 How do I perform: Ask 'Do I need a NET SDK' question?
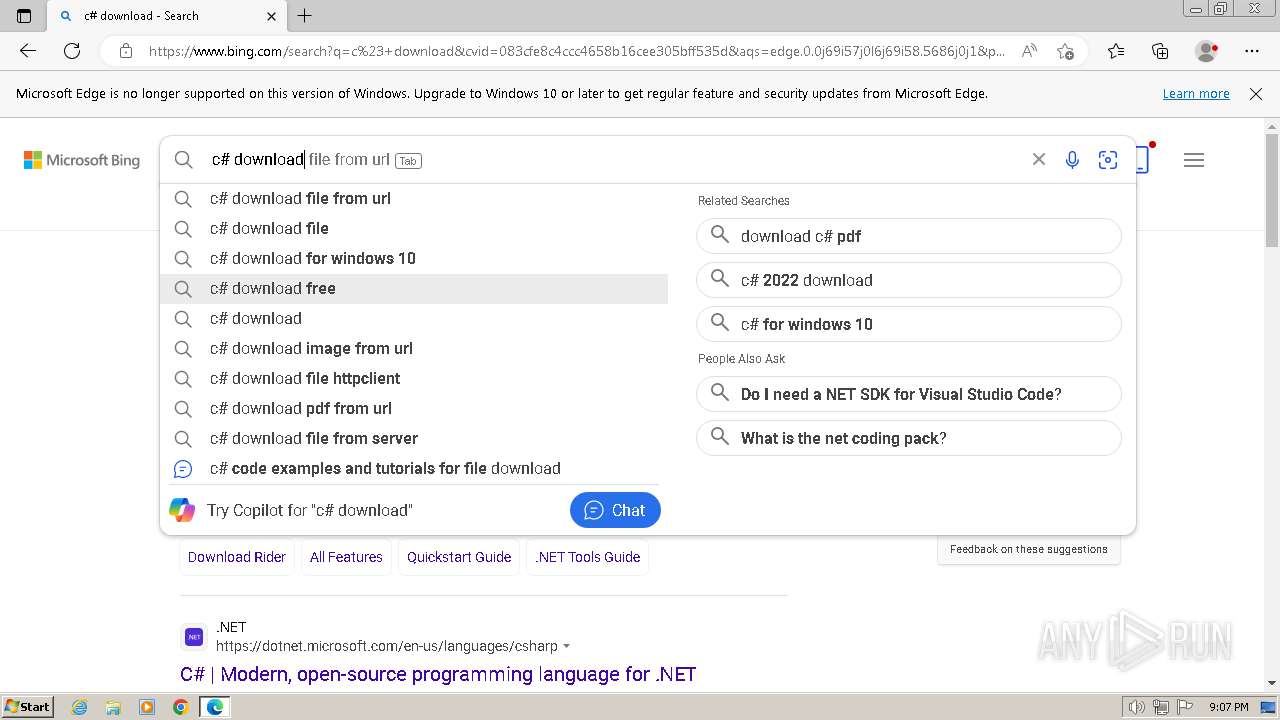click(x=909, y=394)
